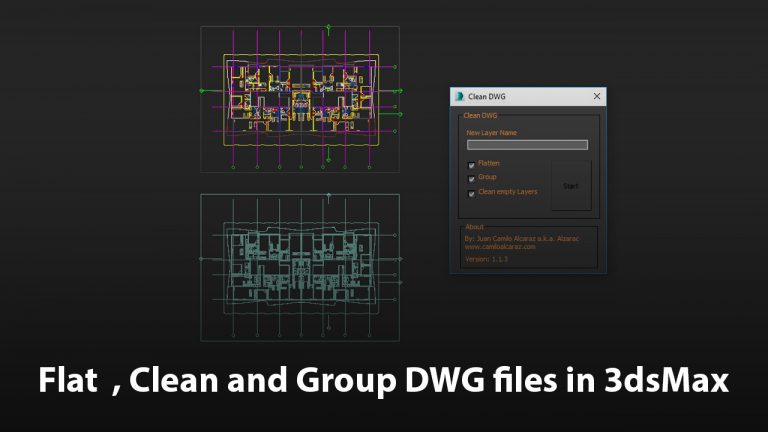
Task: Click the Version 1.1.3 text
Action: (x=487, y=258)
